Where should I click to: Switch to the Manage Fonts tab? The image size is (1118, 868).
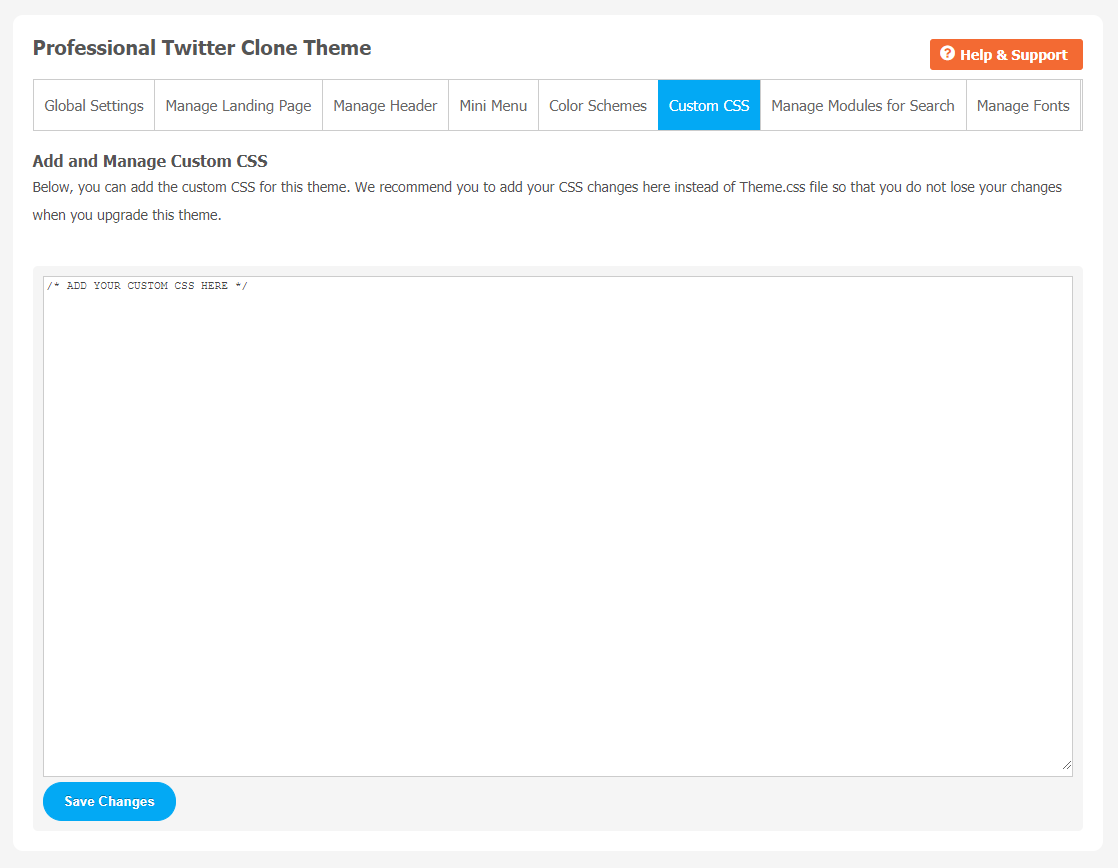pyautogui.click(x=1023, y=106)
